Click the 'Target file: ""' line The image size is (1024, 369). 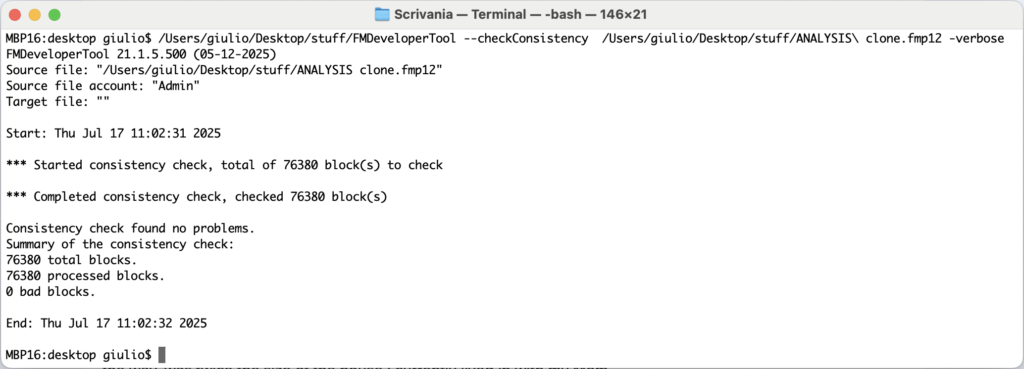click(57, 102)
